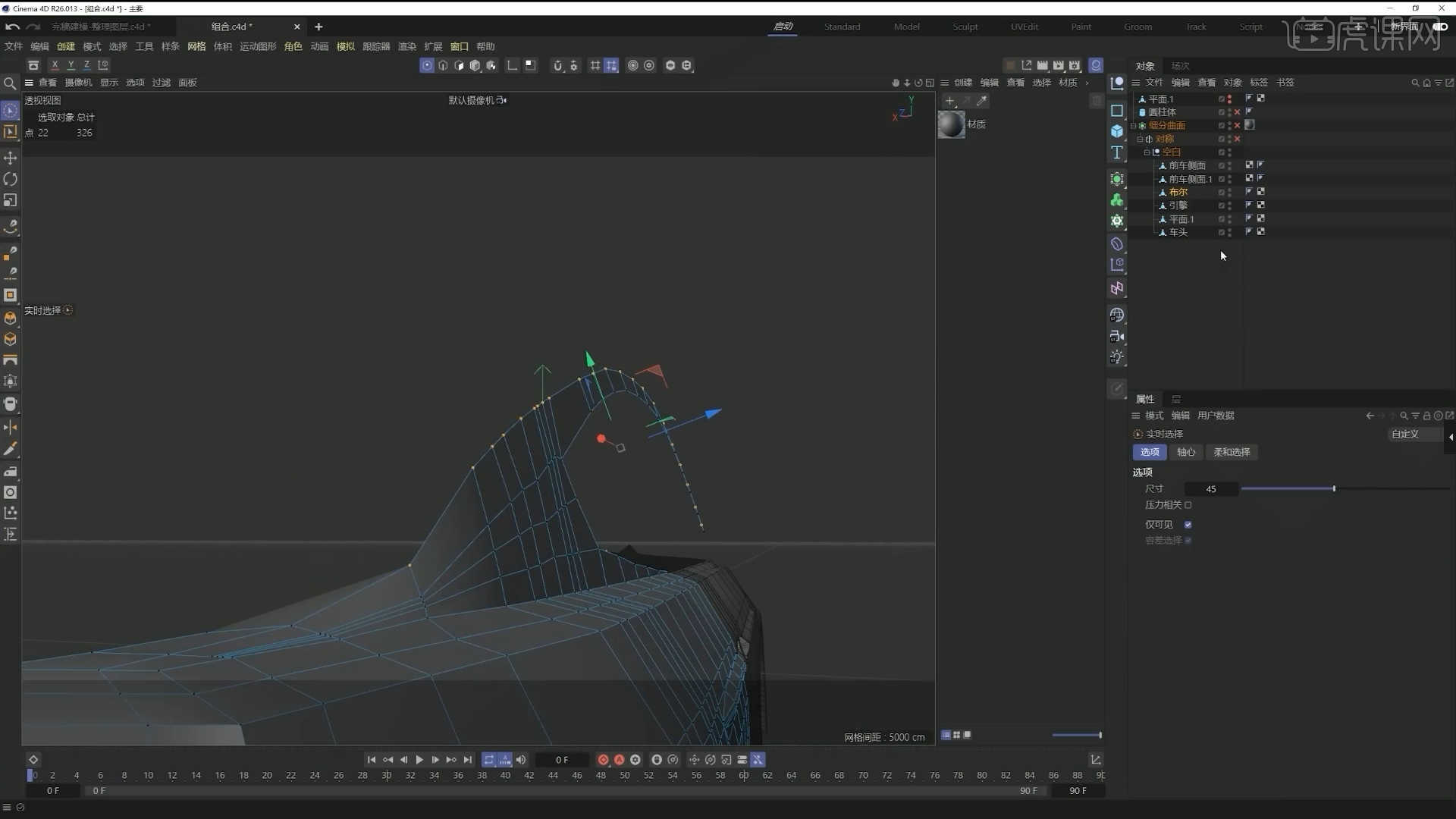The width and height of the screenshot is (1456, 819).
Task: Lock the Y axis
Action: pyautogui.click(x=71, y=65)
